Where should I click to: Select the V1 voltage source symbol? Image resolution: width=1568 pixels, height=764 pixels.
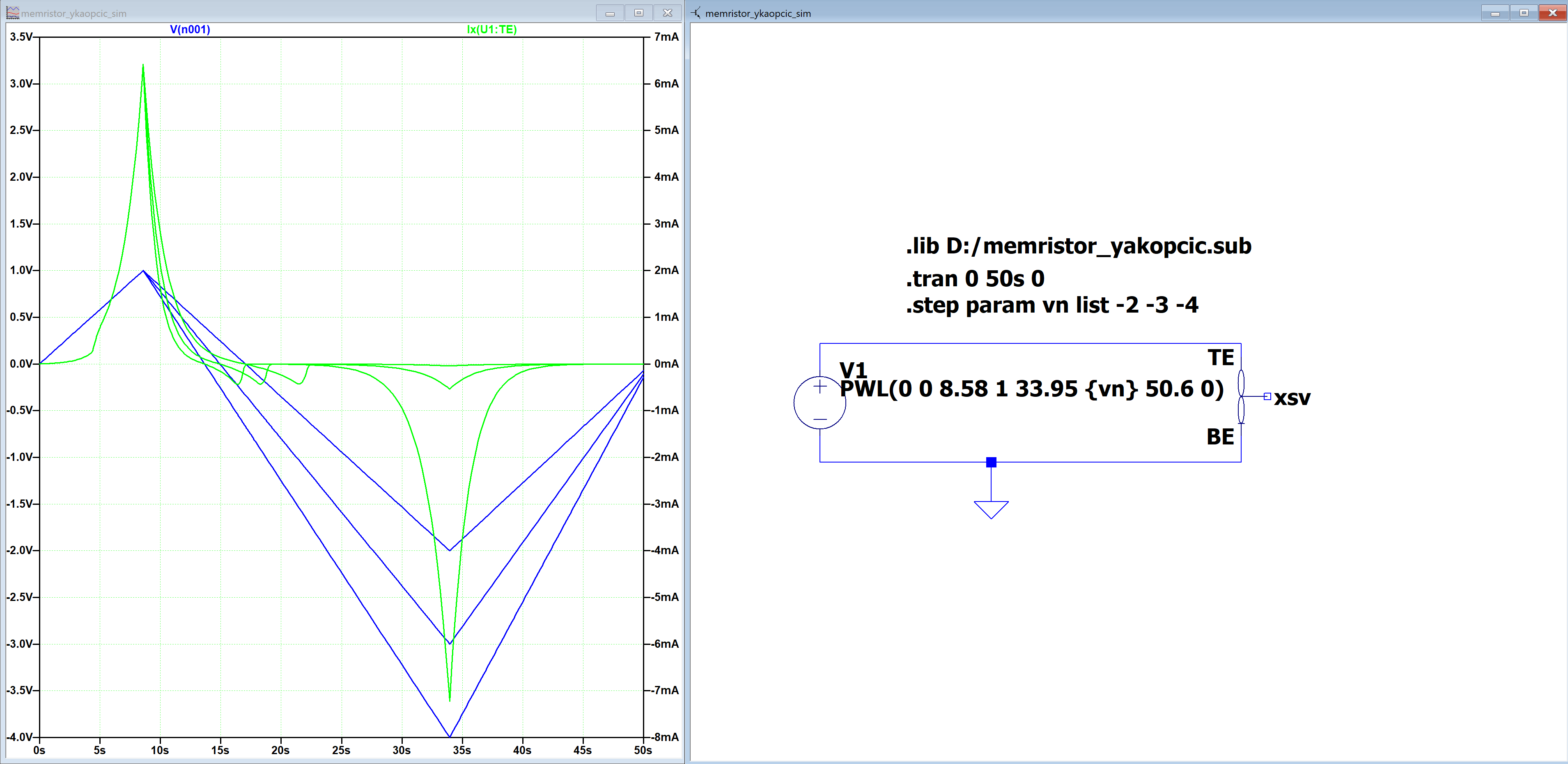click(x=819, y=403)
